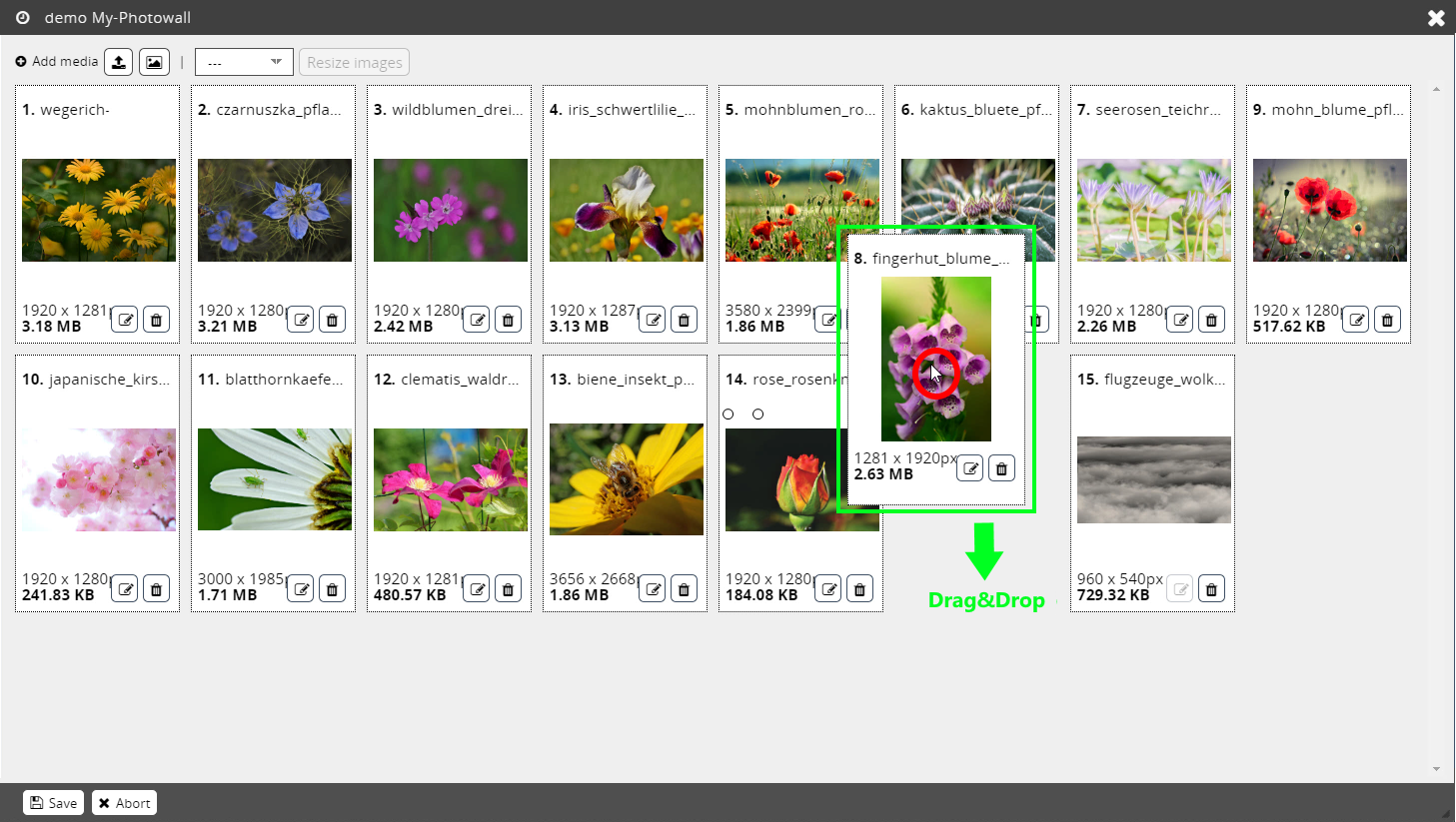Viewport: 1456px width, 822px height.
Task: Edit the wildblumen_drei... image
Action: [x=477, y=320]
